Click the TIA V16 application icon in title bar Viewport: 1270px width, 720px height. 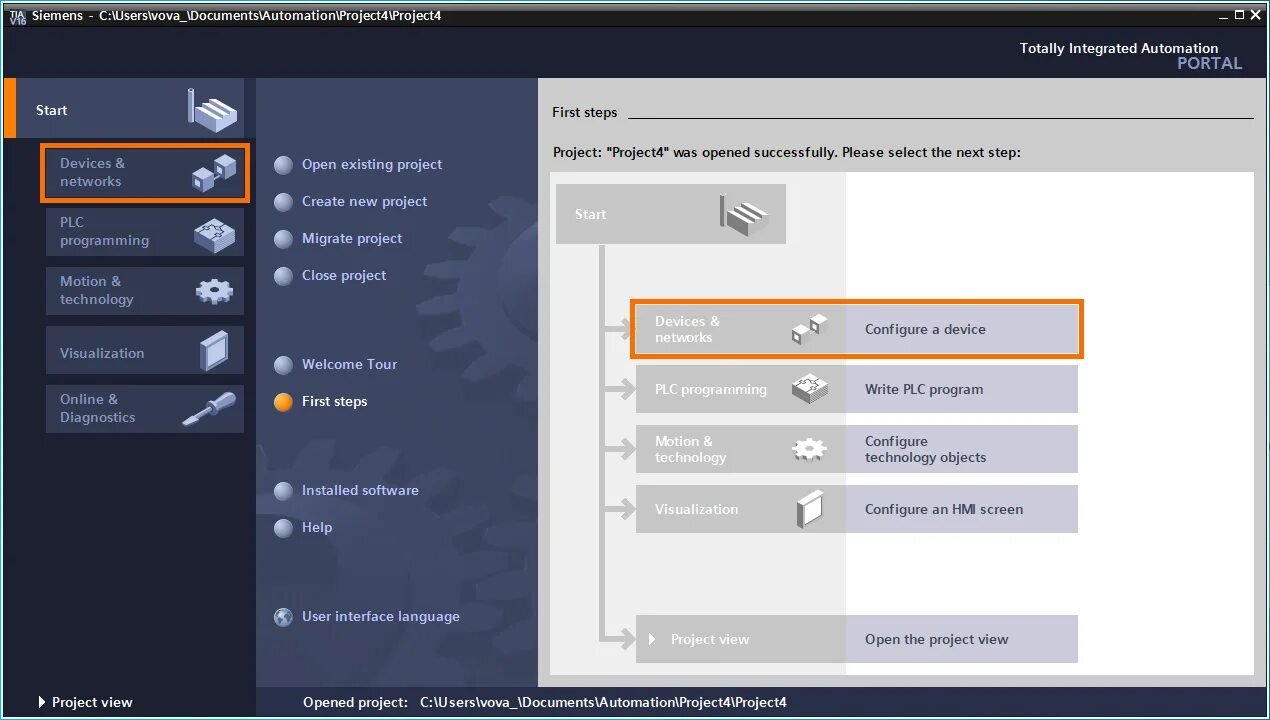pos(17,15)
